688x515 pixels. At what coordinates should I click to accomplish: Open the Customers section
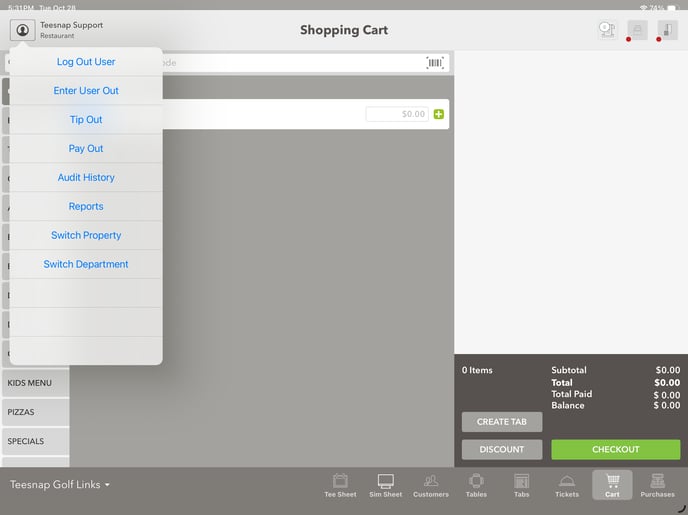[x=431, y=485]
